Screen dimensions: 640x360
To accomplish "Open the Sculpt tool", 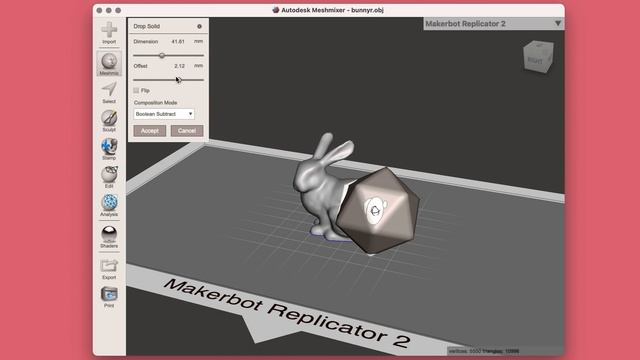I will (x=109, y=120).
